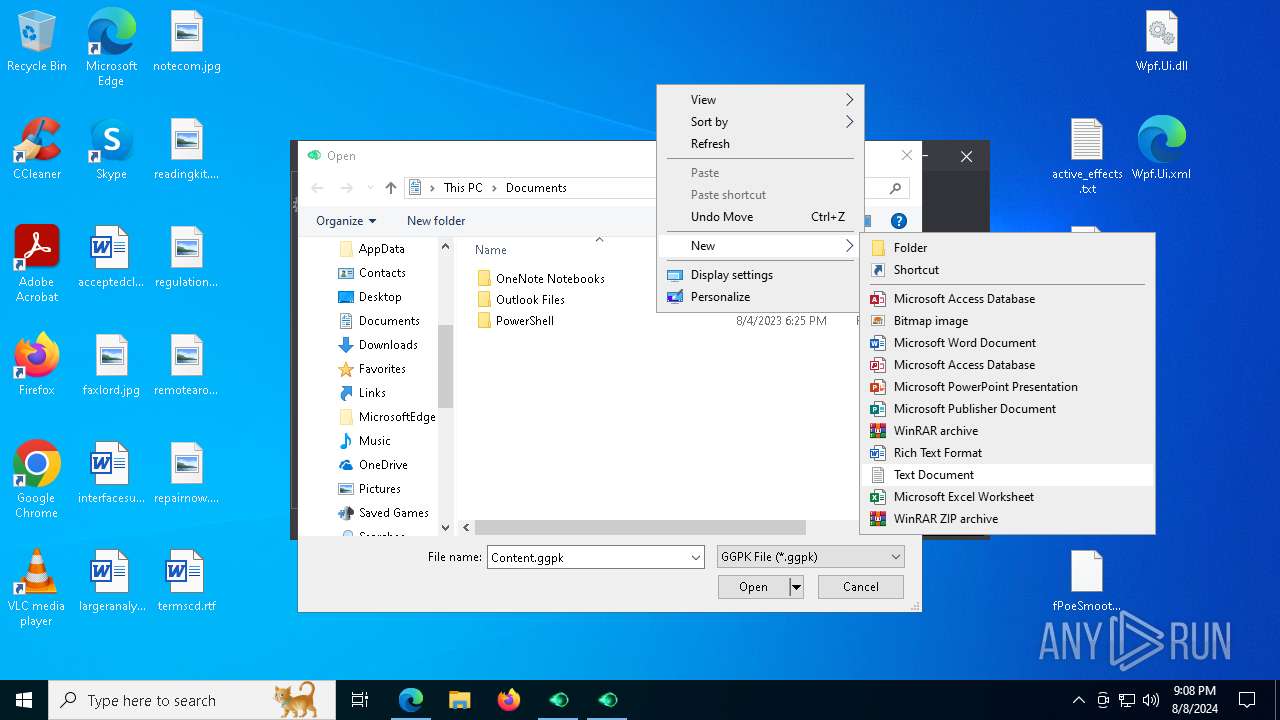Click the Open button

click(x=754, y=587)
